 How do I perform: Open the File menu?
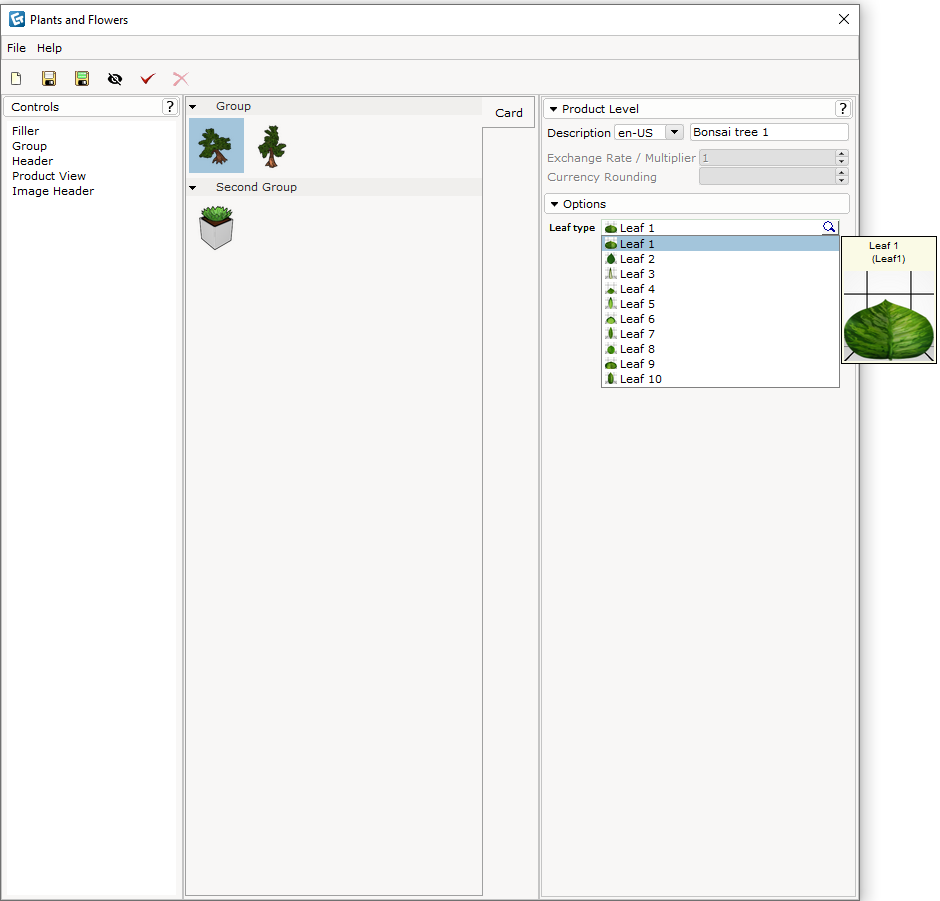click(16, 47)
